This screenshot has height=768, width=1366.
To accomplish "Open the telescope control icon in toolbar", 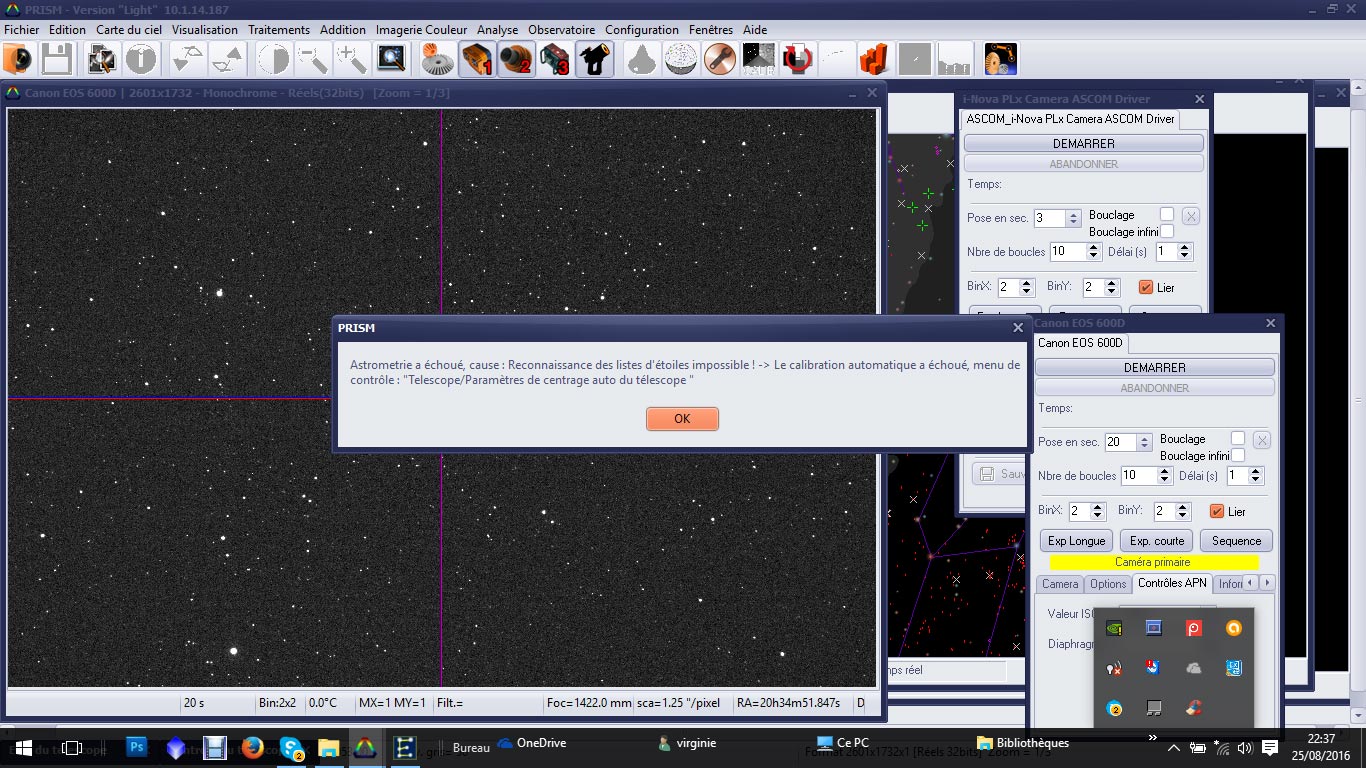I will (594, 60).
